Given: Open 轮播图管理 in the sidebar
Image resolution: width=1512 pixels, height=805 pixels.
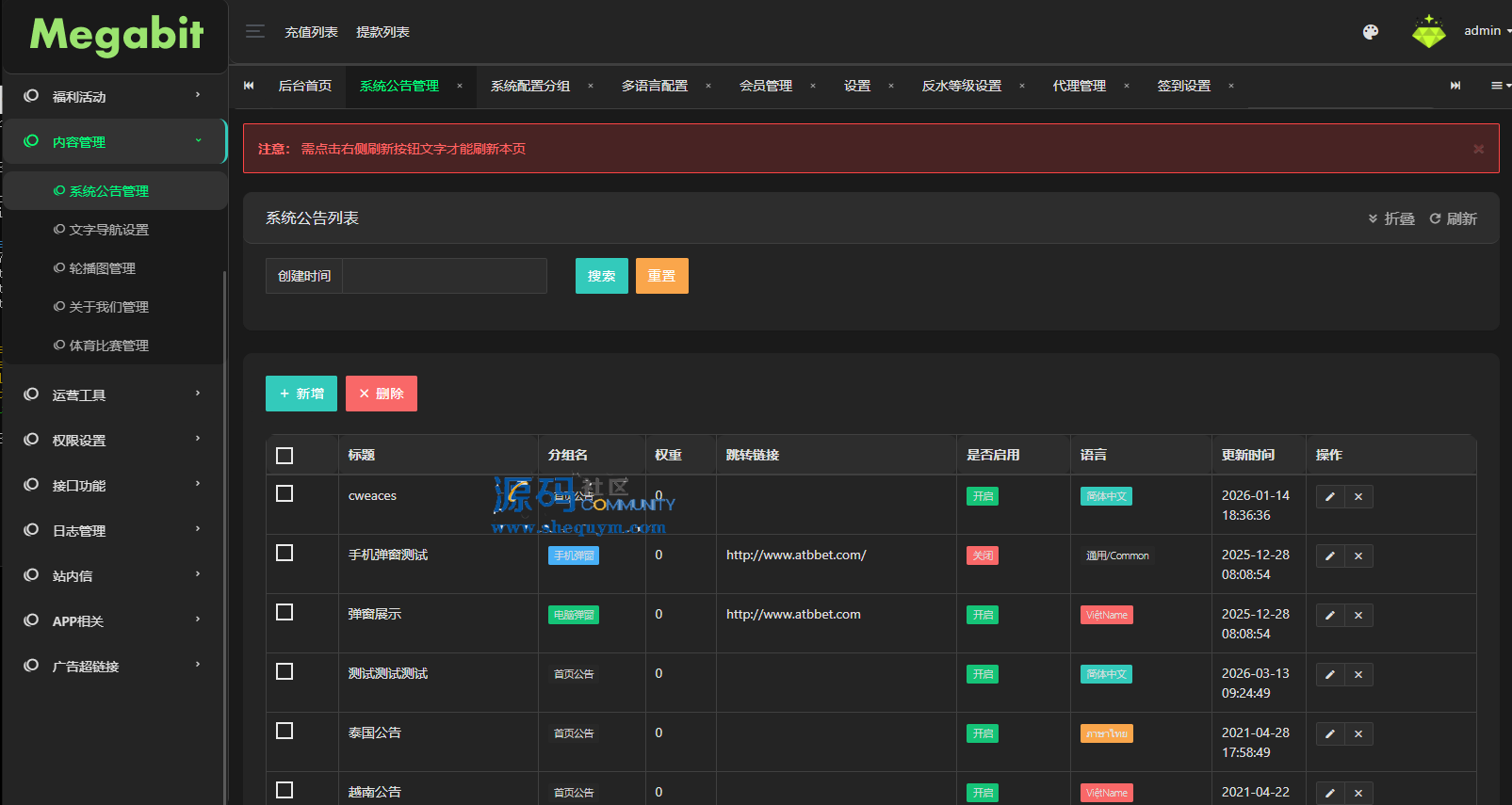Looking at the screenshot, I should (103, 268).
